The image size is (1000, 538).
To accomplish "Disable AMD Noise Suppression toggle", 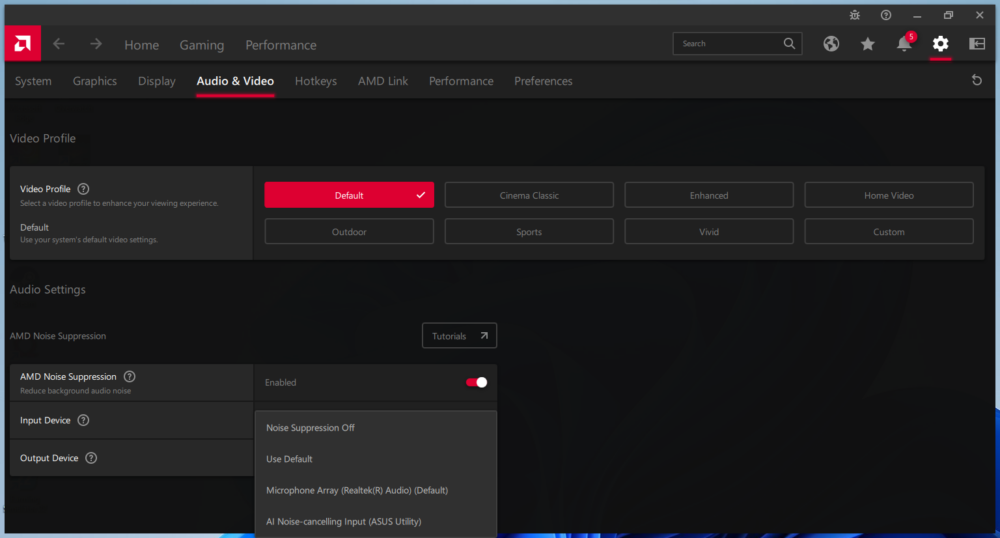I will coord(477,382).
